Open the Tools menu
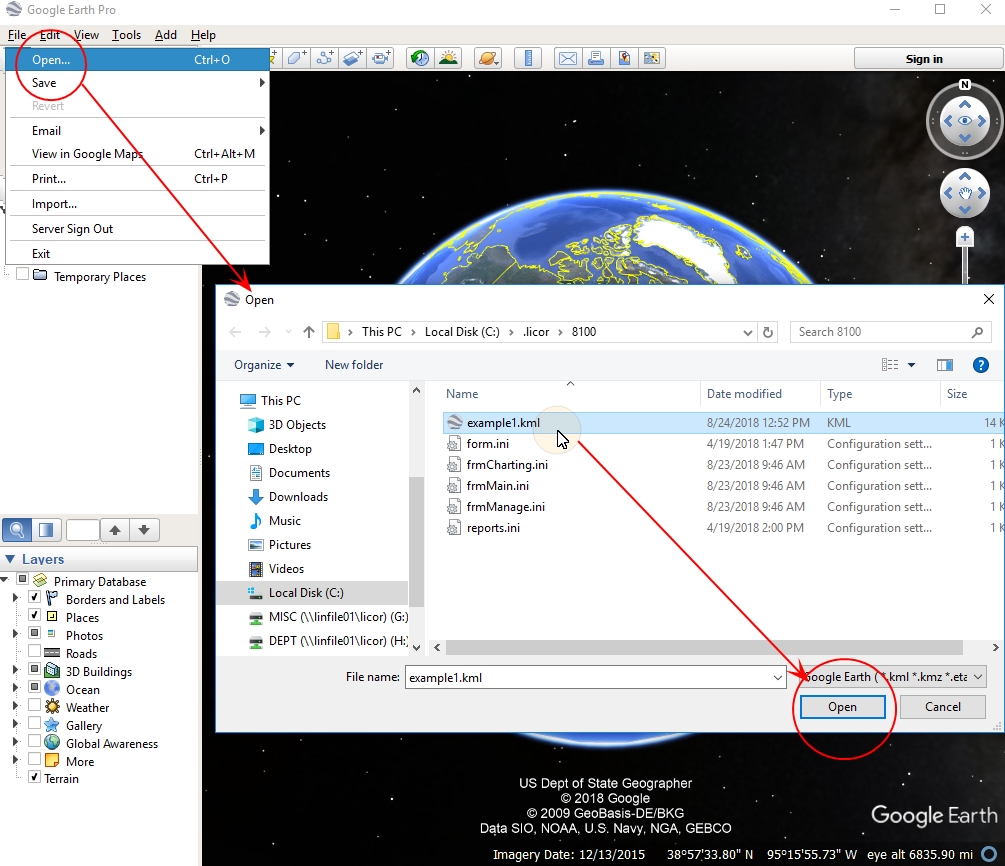 tap(126, 34)
